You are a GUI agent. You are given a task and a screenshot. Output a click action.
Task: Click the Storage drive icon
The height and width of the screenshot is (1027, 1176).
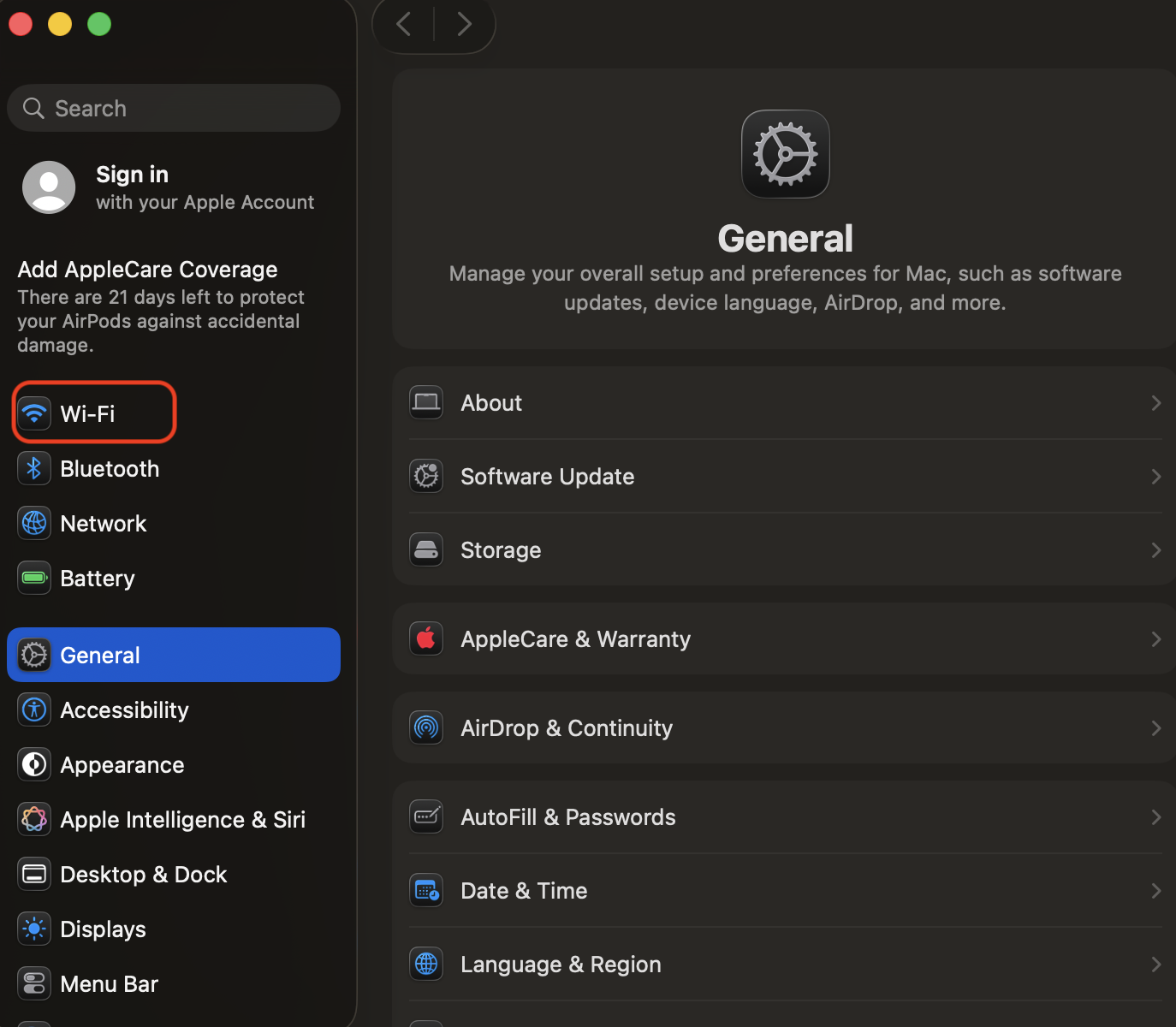point(426,549)
